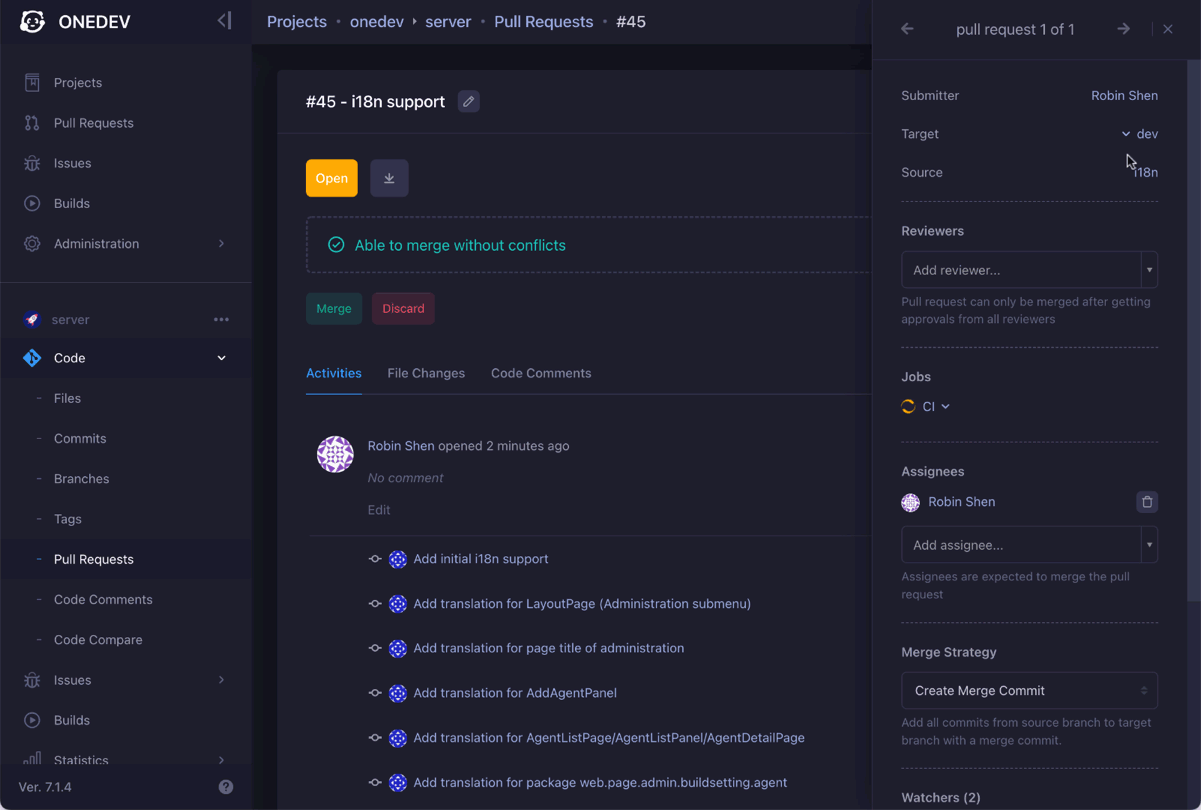
Task: Open Commits in the Code menu
Action: [80, 438]
